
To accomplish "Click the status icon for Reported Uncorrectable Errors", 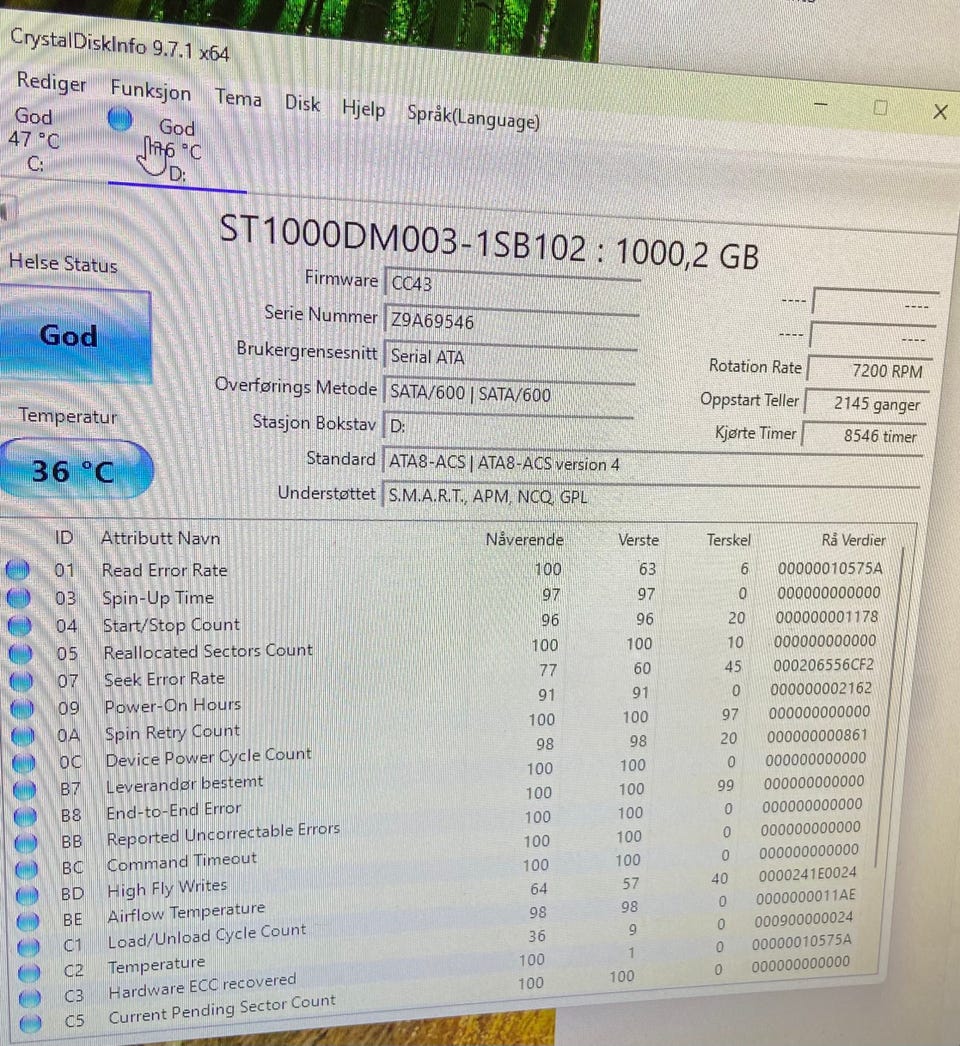I will click(x=26, y=843).
